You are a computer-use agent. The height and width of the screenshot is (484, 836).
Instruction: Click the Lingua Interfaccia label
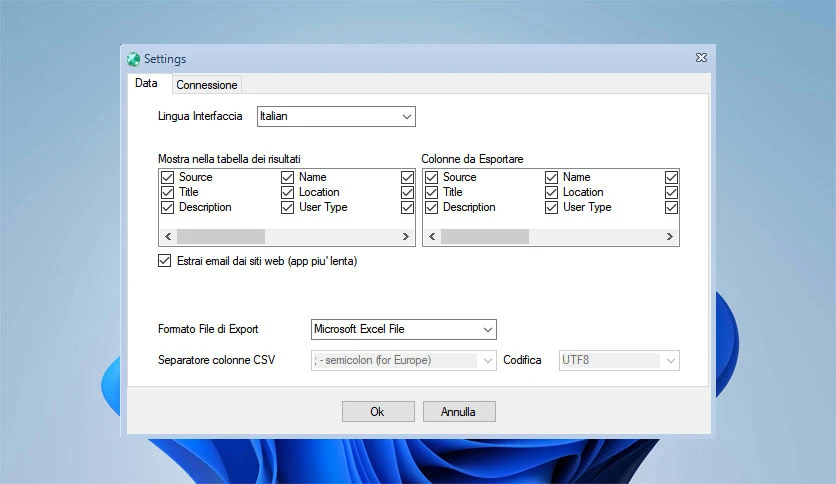pyautogui.click(x=200, y=116)
